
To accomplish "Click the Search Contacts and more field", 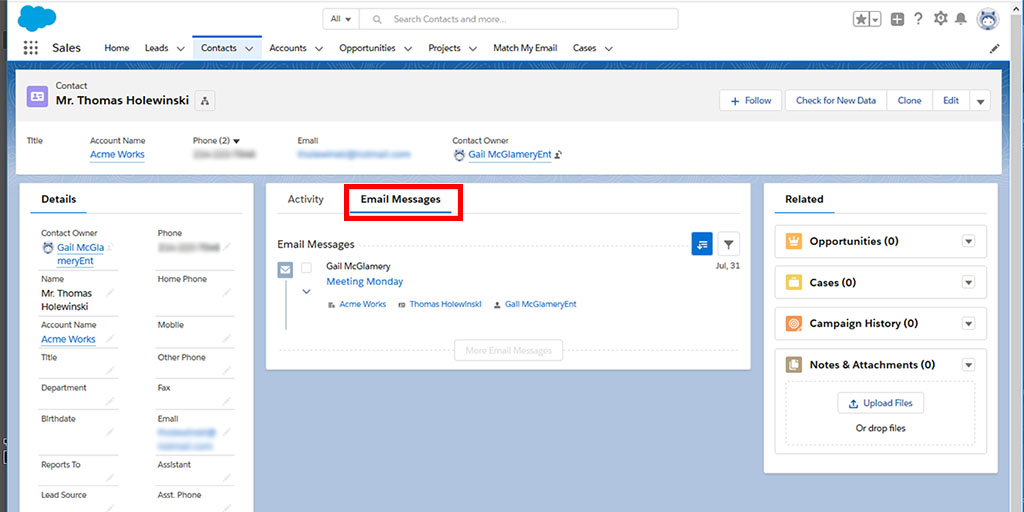I will tap(519, 19).
